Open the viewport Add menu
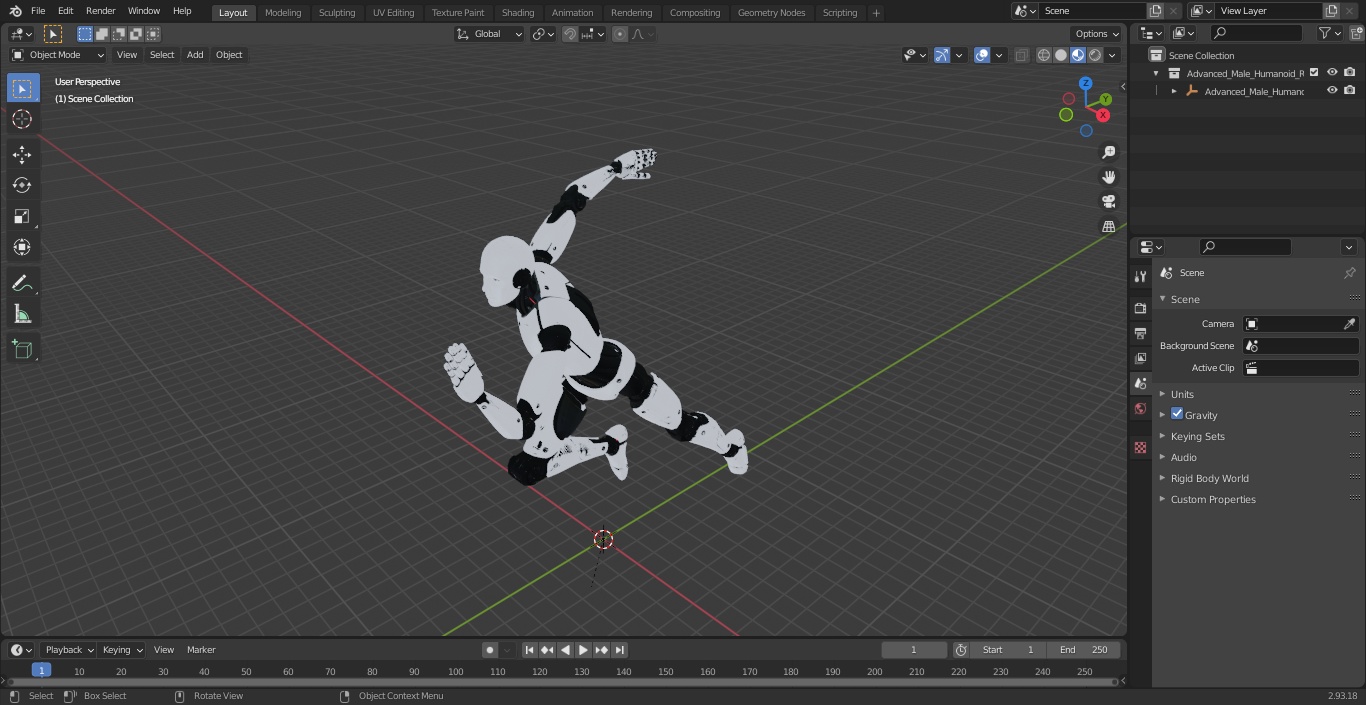Image resolution: width=1366 pixels, height=705 pixels. pos(195,55)
